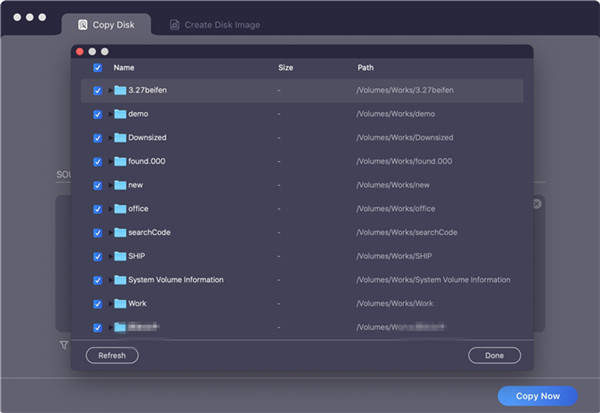Click the SHIP folder icon
Image resolution: width=600 pixels, height=413 pixels.
(120, 256)
